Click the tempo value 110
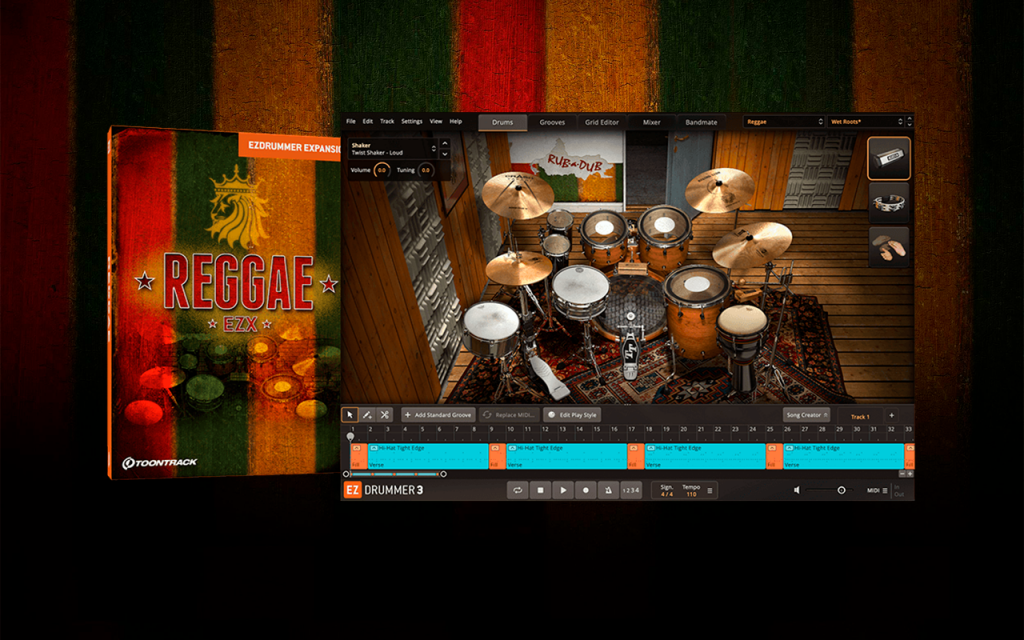 (x=691, y=494)
